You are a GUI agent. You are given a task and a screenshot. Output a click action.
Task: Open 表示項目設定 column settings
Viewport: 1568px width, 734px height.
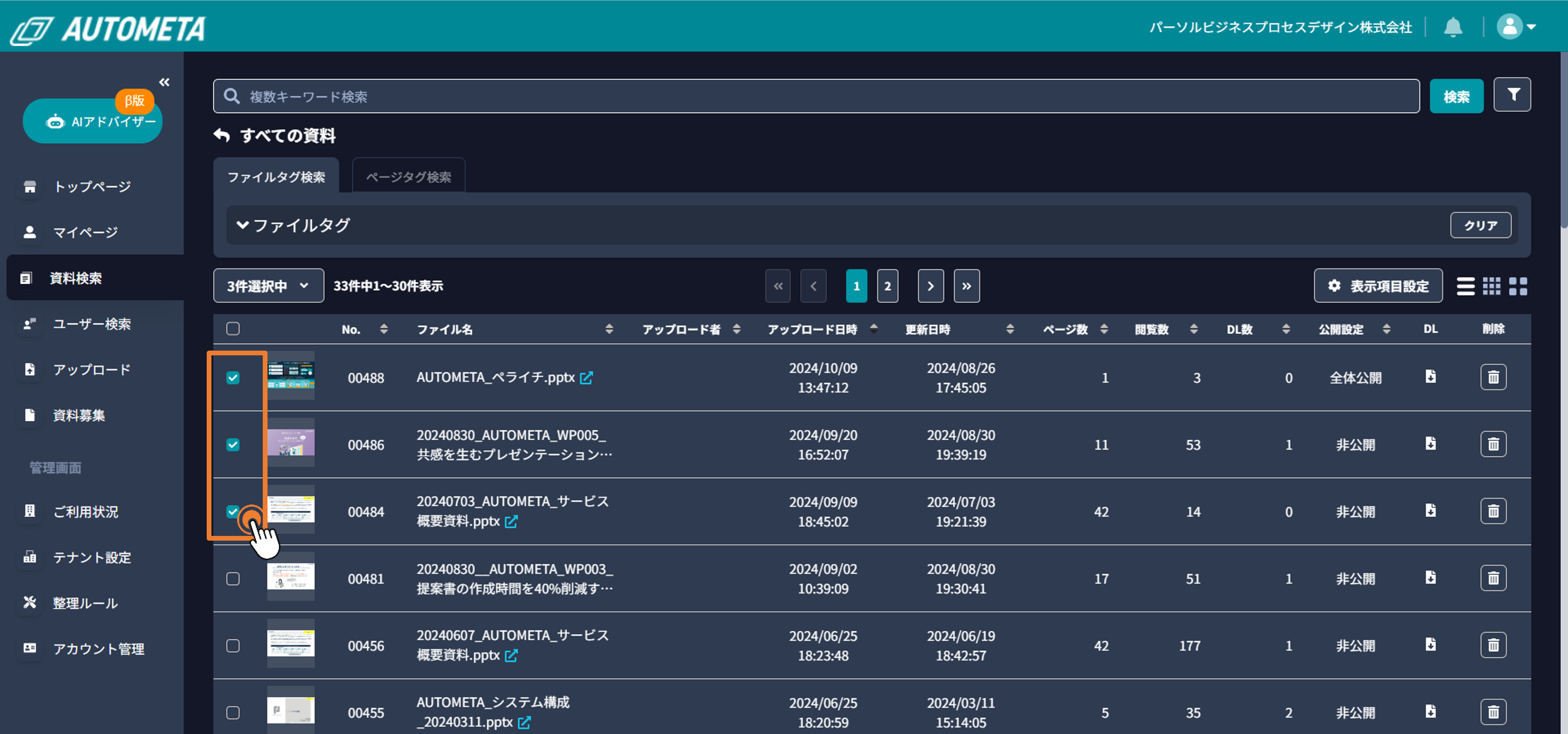[x=1378, y=286]
